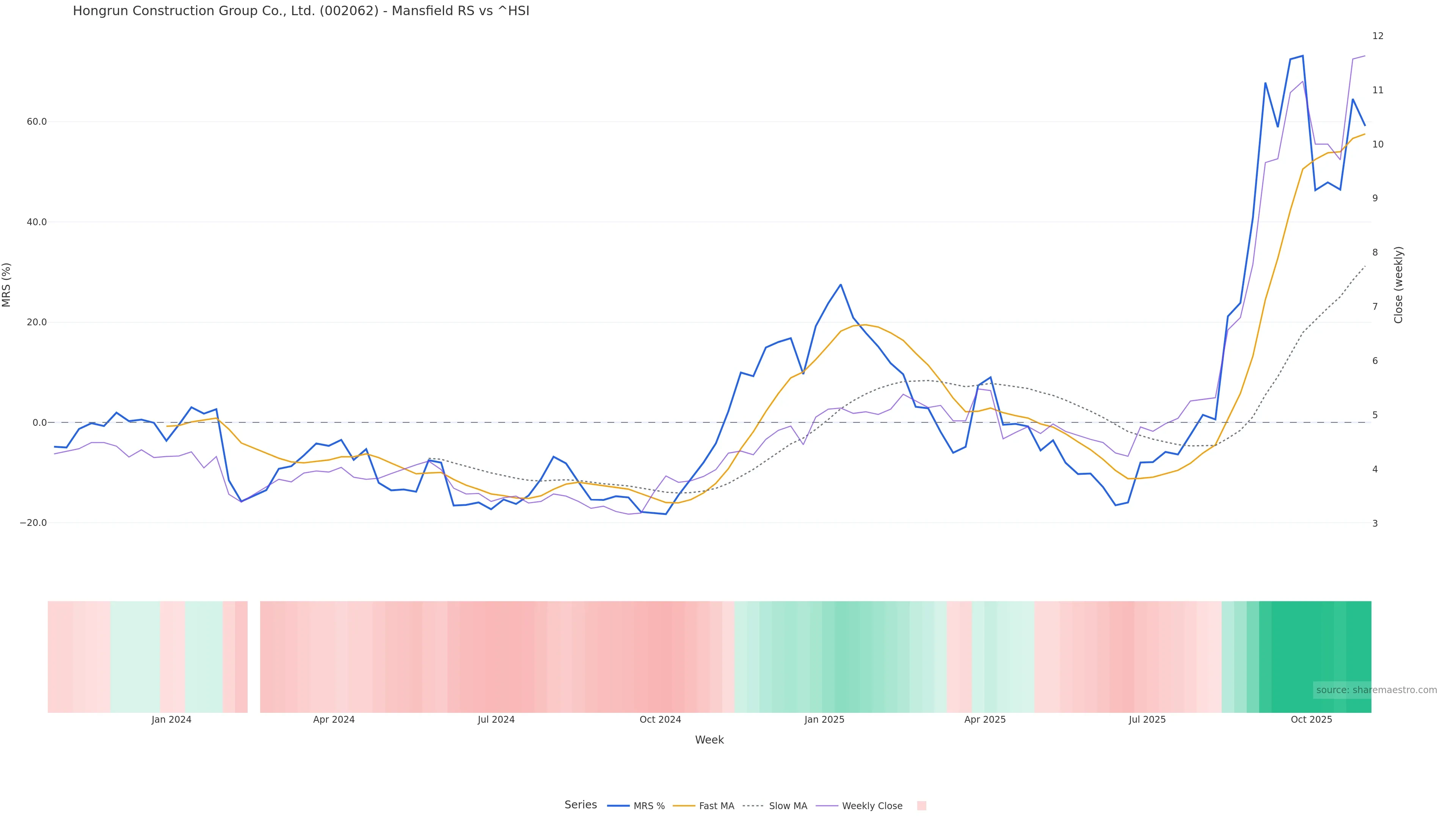This screenshot has height=819, width=1456.
Task: Click the dashed Slow MA legend icon
Action: (x=753, y=806)
